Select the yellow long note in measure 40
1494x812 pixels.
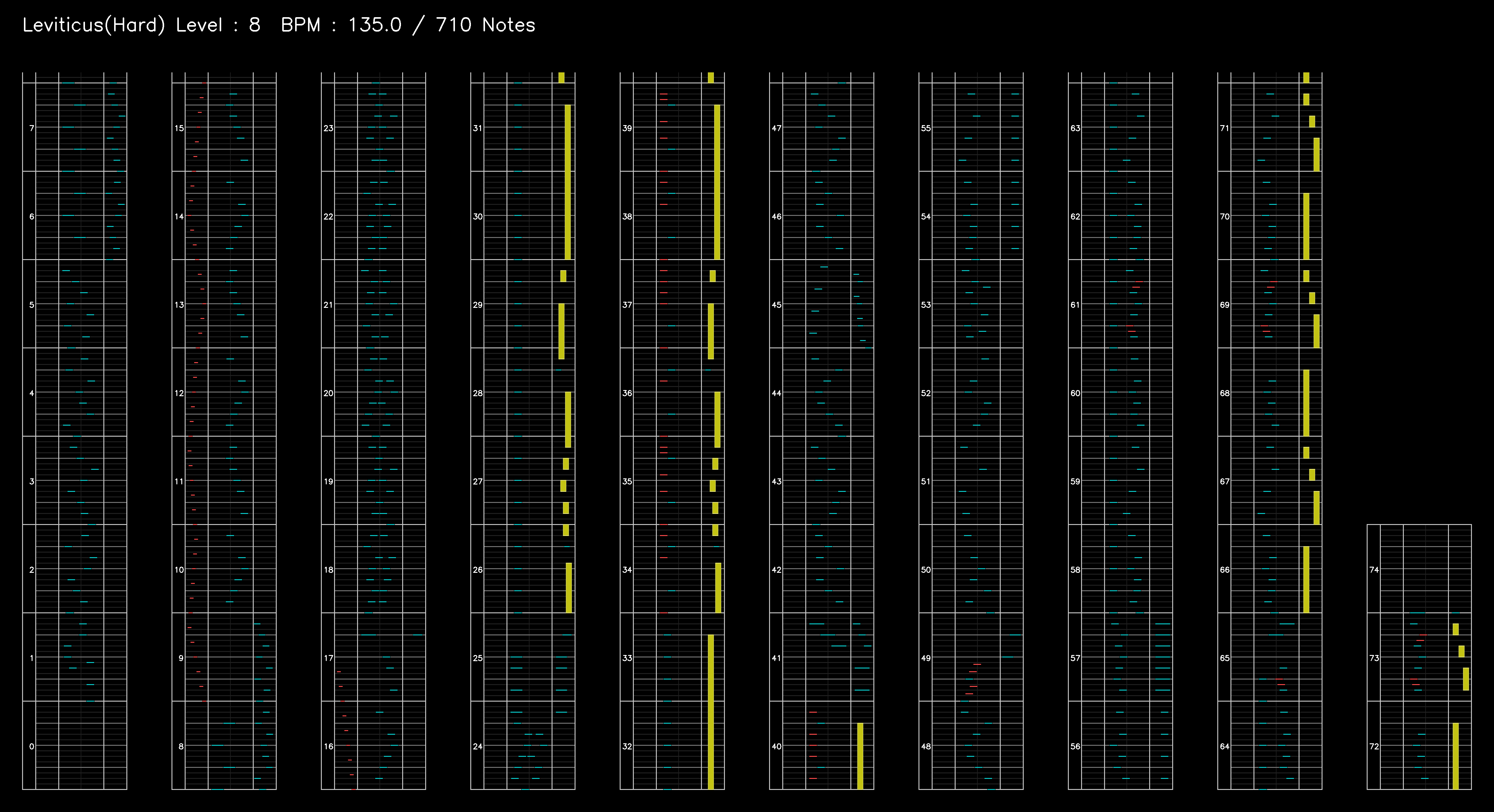(x=860, y=756)
